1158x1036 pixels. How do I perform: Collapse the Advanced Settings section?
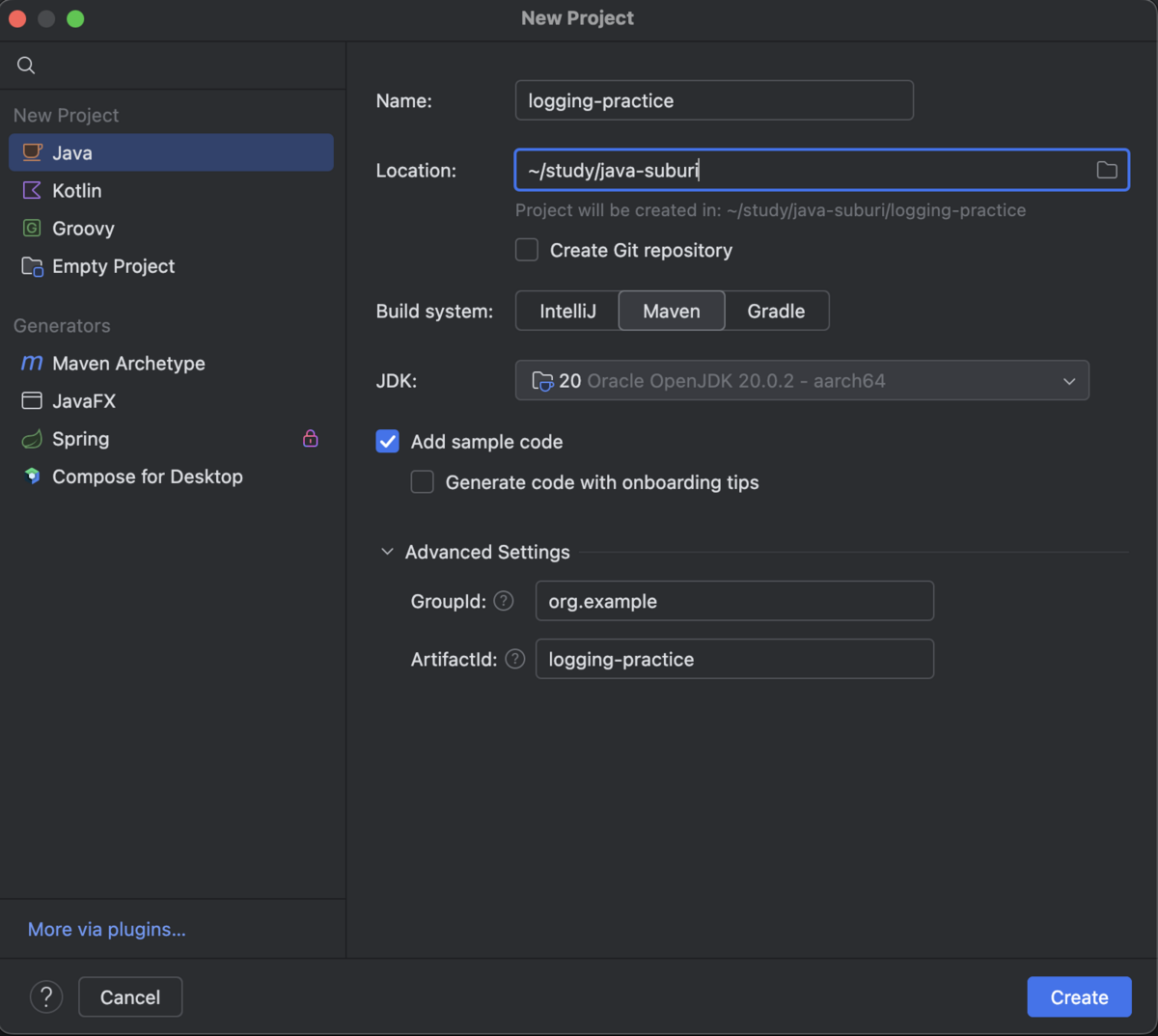click(387, 552)
